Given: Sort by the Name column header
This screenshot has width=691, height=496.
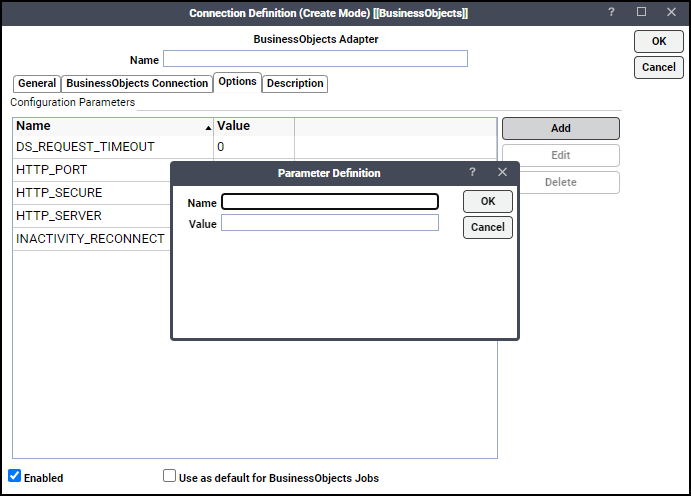Looking at the screenshot, I should click(113, 126).
